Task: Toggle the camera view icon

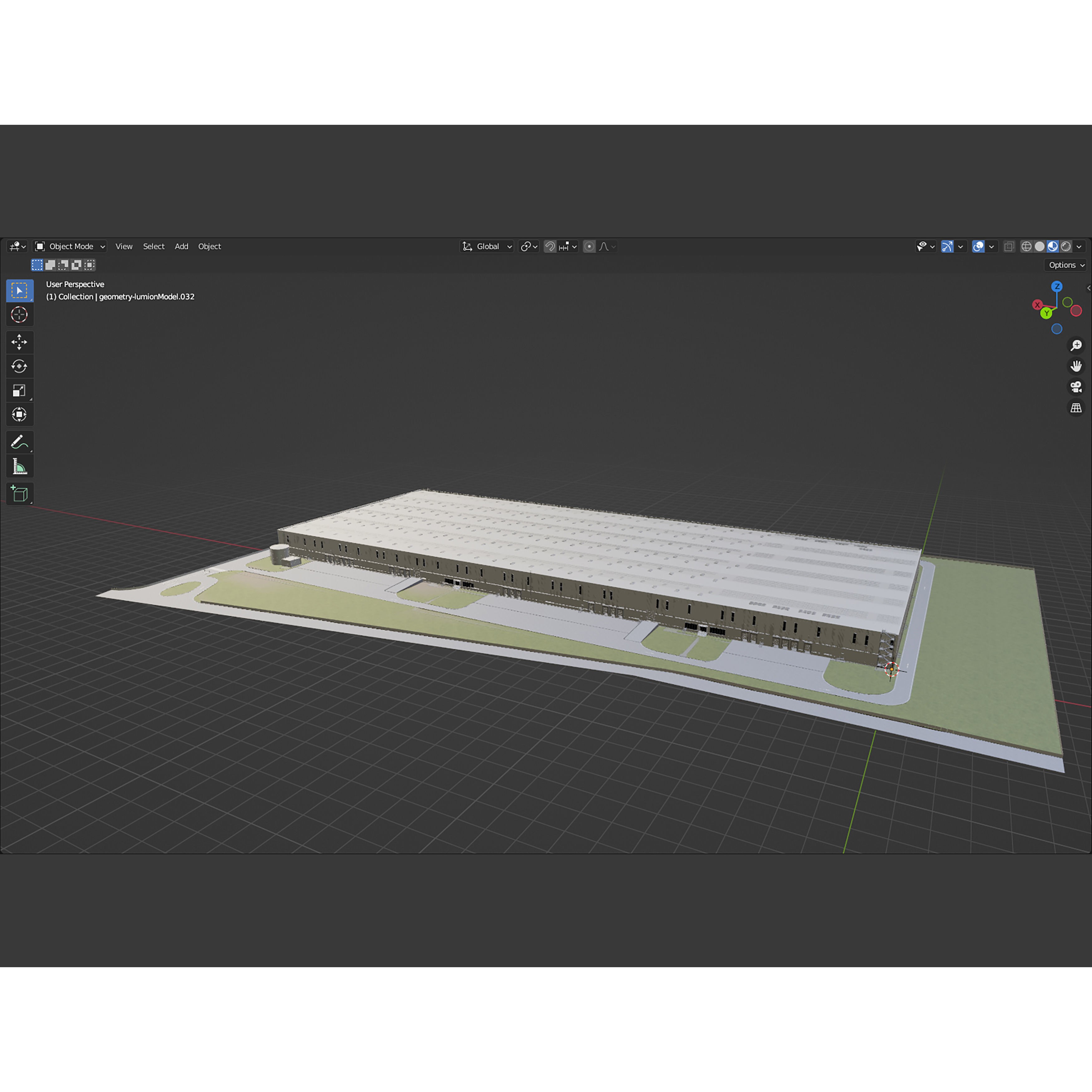Action: point(1076,387)
